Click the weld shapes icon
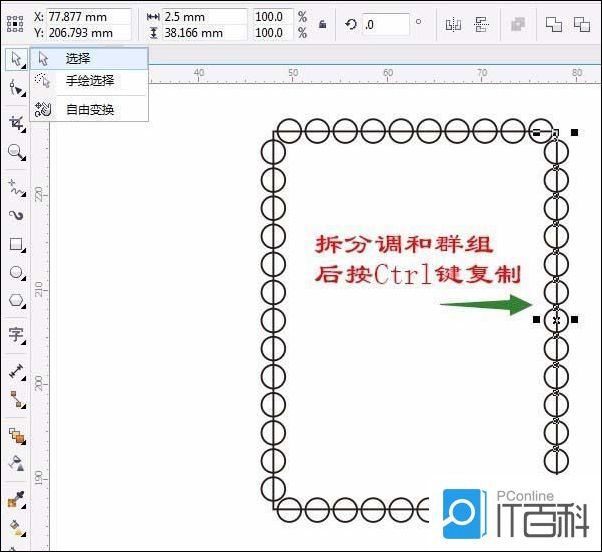Viewport: 602px width, 552px height. click(554, 25)
